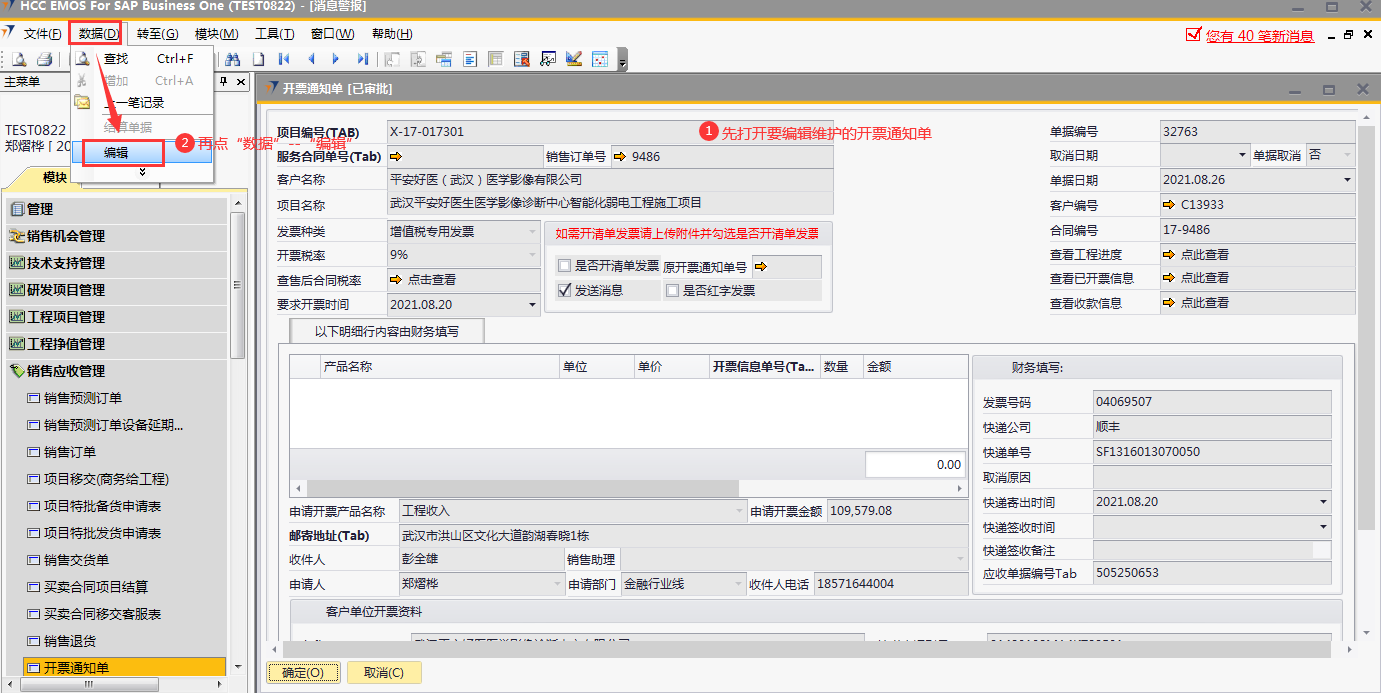Click arrow link next to 销售订单号 9486

(620, 156)
